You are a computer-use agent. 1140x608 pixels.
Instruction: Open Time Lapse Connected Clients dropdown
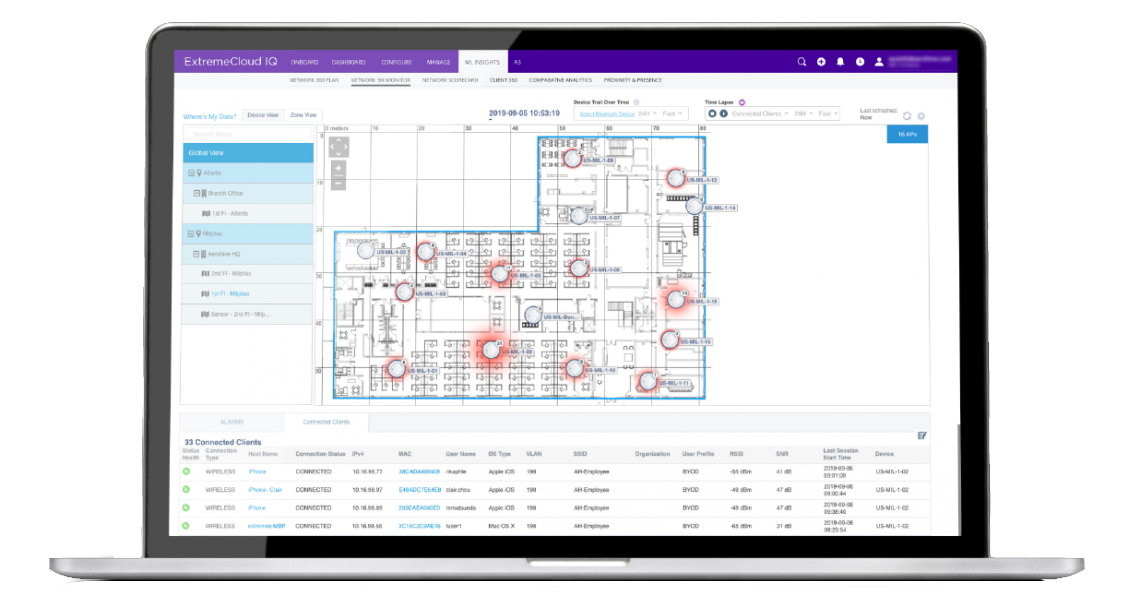point(760,113)
